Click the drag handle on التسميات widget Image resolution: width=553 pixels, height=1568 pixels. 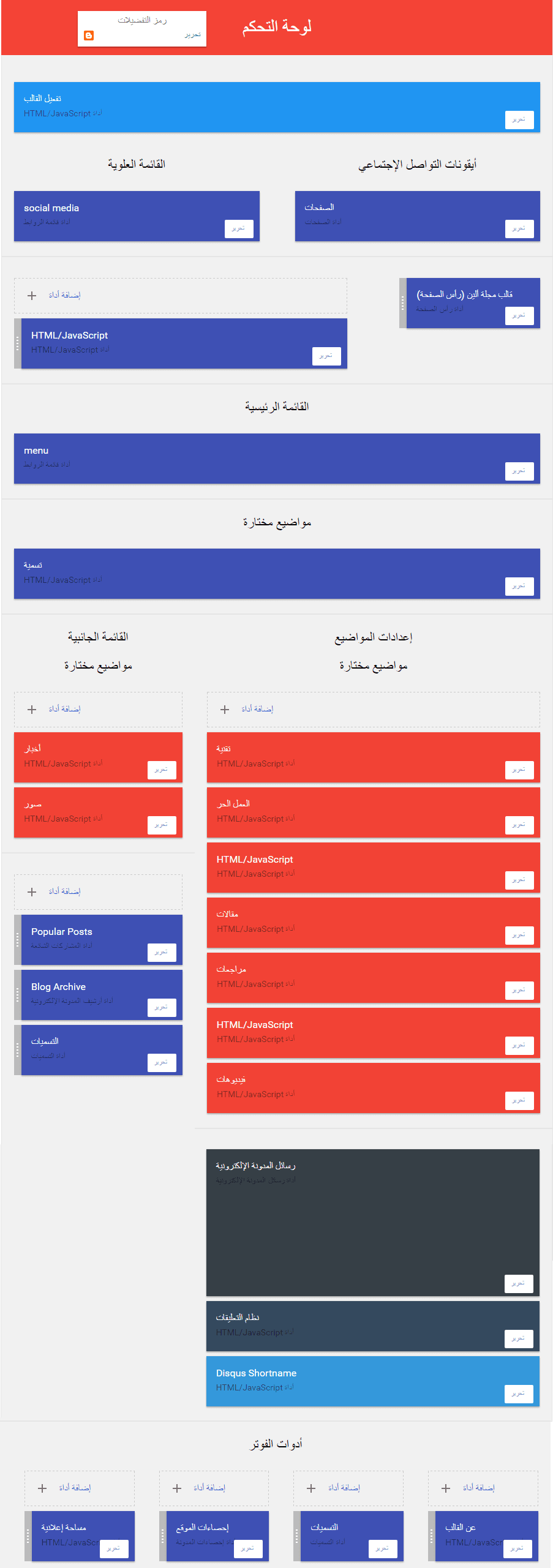click(17, 1049)
